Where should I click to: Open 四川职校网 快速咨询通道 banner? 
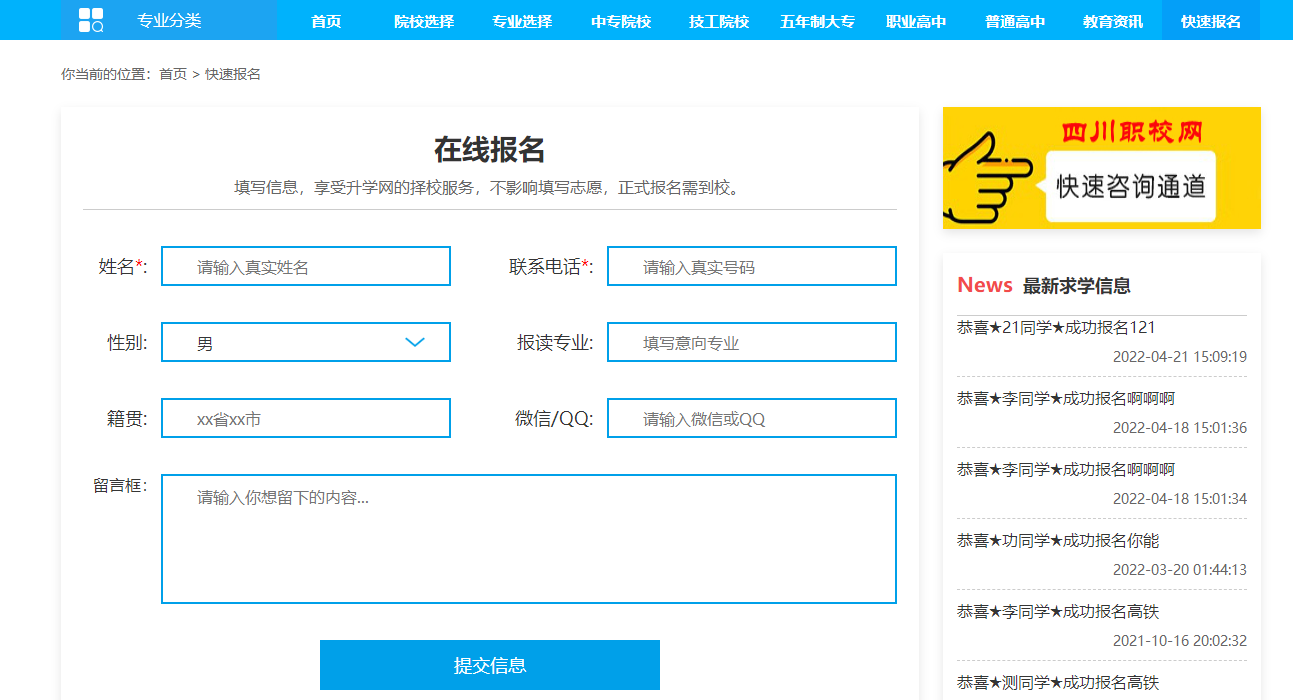[x=1101, y=168]
